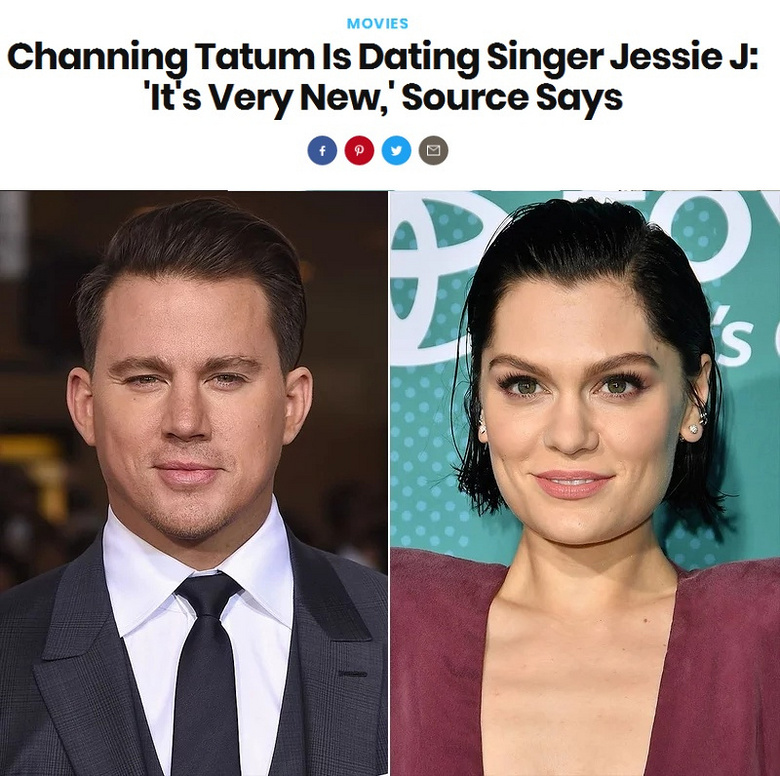Click the woman's maroon shoulder in the photo
This screenshot has height=776, width=780.
pyautogui.click(x=443, y=587)
